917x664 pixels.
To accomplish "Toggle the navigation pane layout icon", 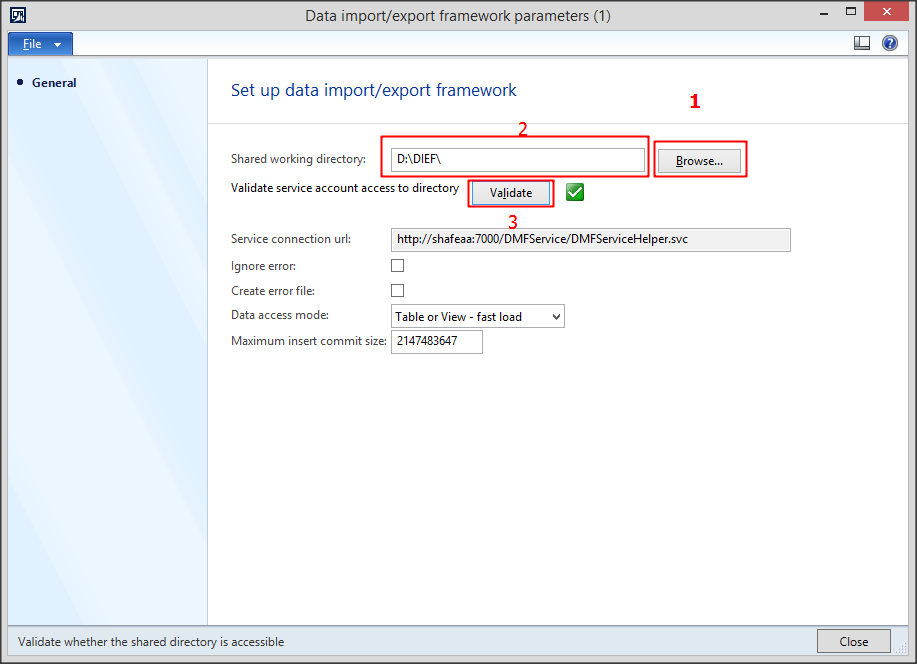I will tap(861, 43).
